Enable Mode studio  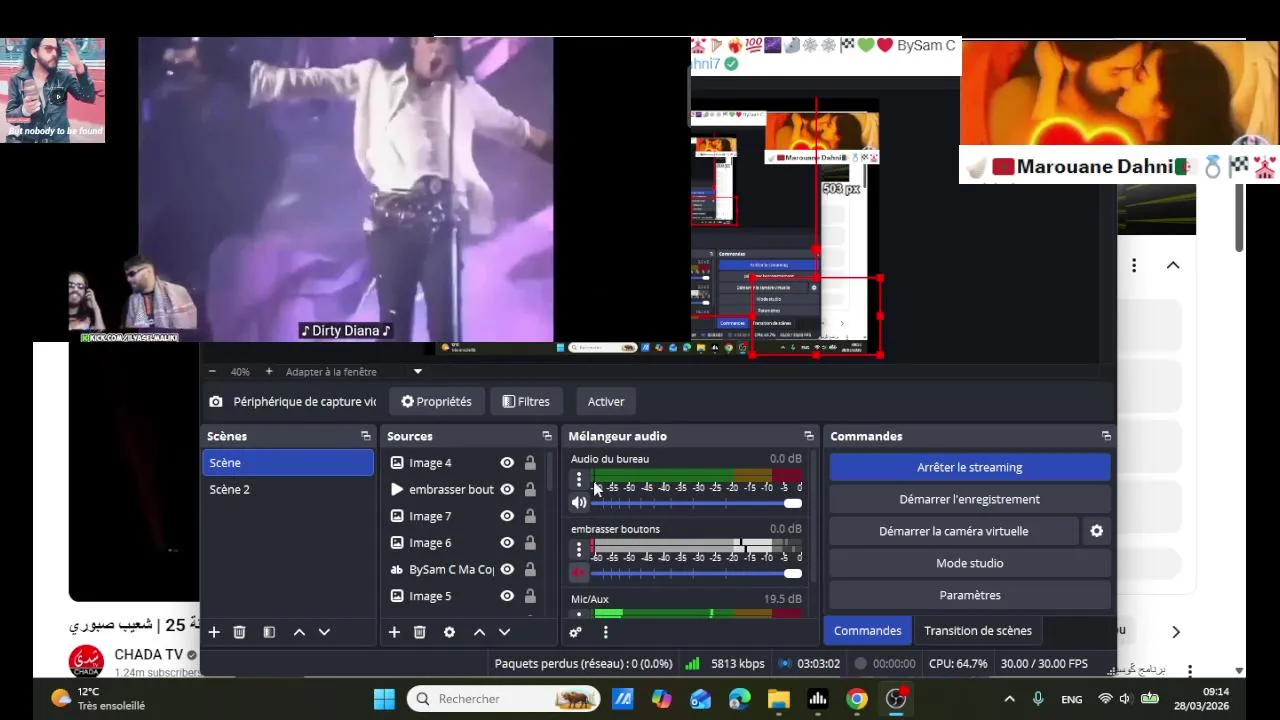(x=970, y=563)
